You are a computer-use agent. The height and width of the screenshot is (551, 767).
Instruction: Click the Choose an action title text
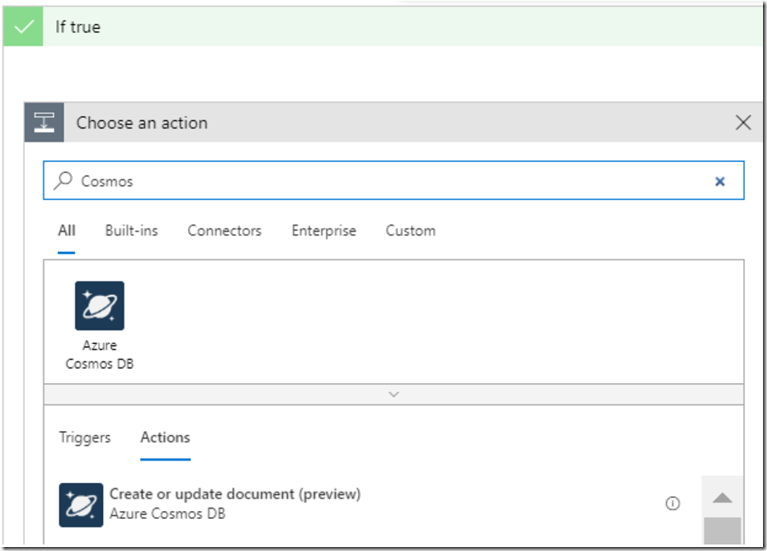pos(142,123)
